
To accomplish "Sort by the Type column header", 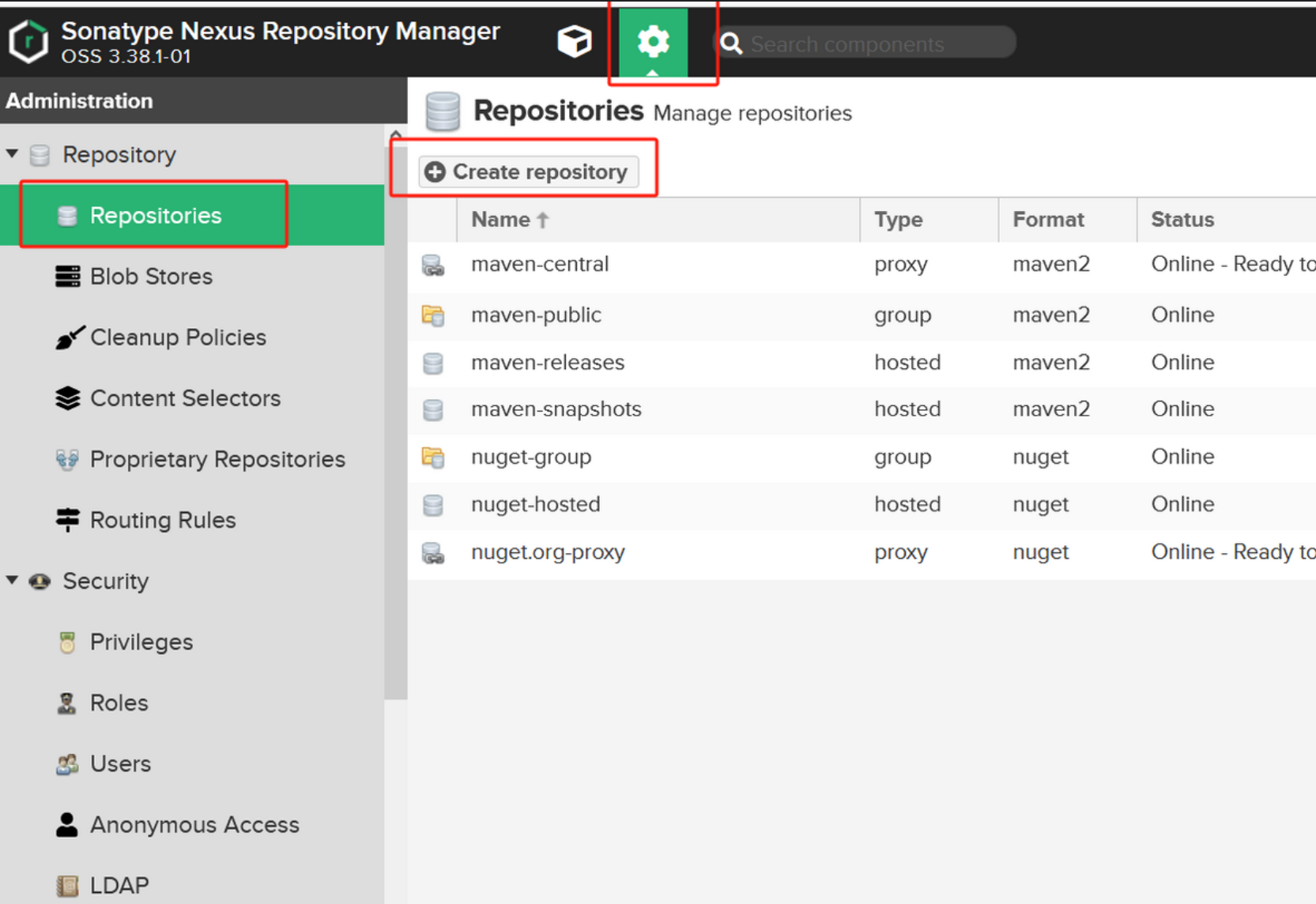I will [x=929, y=220].
